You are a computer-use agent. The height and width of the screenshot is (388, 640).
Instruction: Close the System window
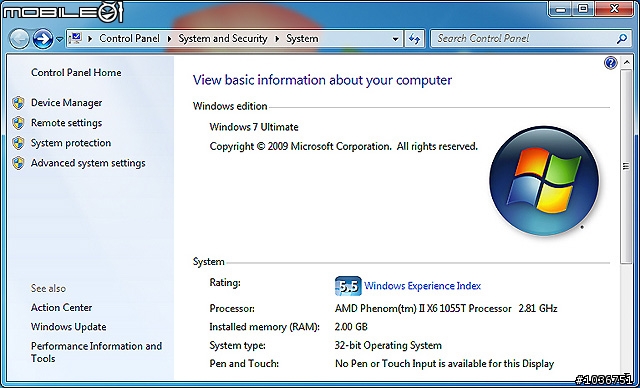(615, 9)
